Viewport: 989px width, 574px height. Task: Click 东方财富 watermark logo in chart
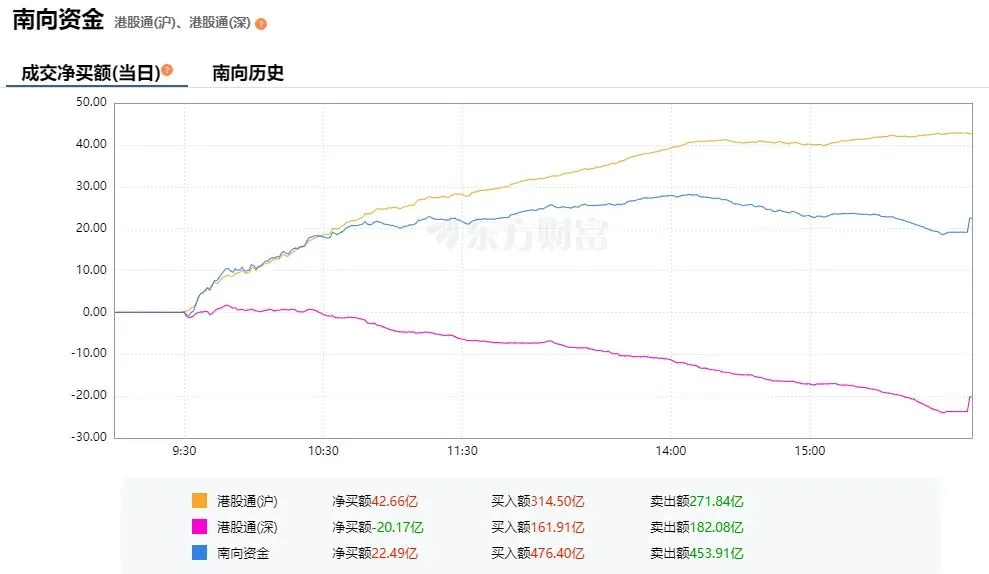[517, 233]
